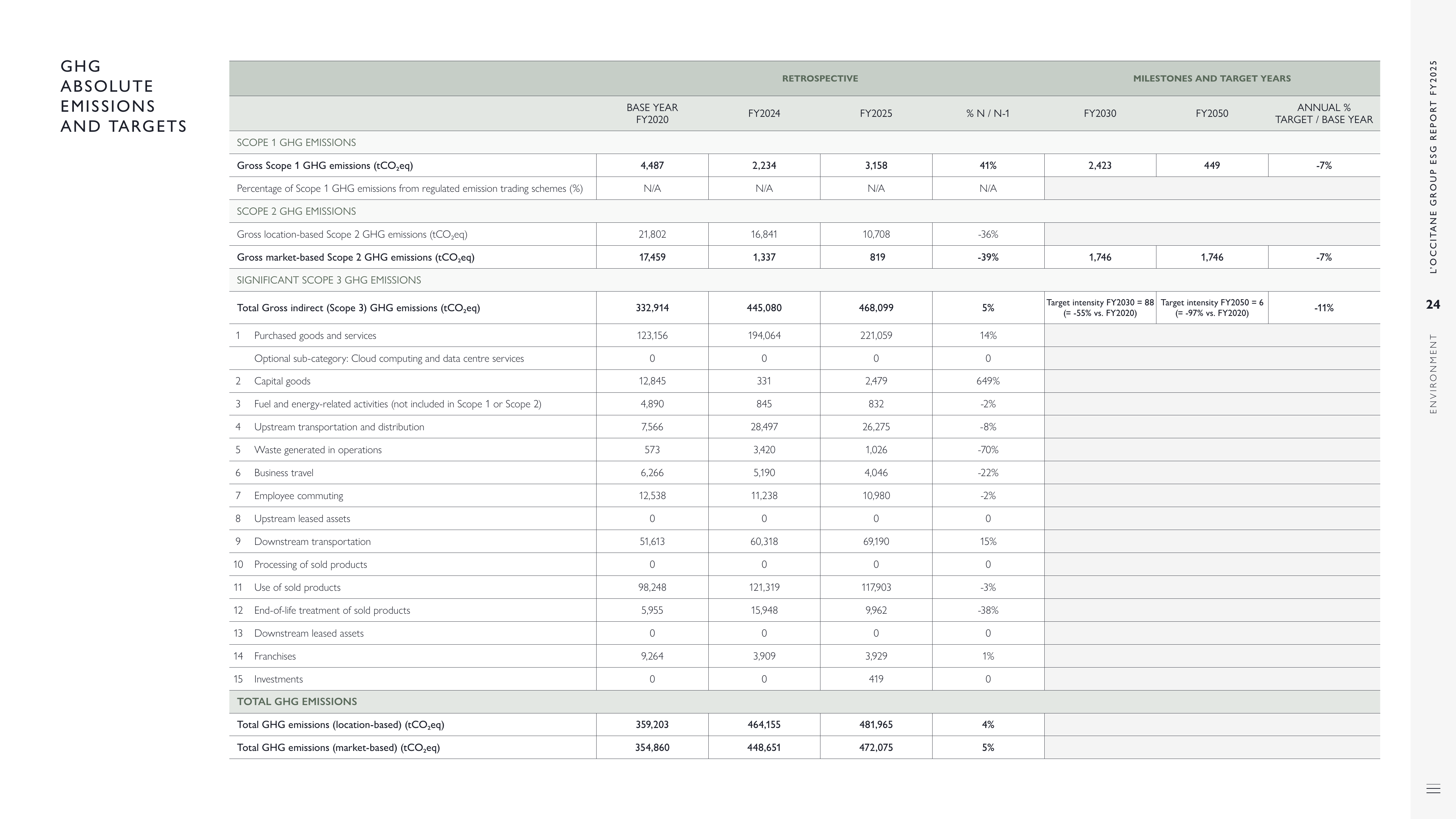Click the End-of-life treatment change value -38%

(x=988, y=610)
